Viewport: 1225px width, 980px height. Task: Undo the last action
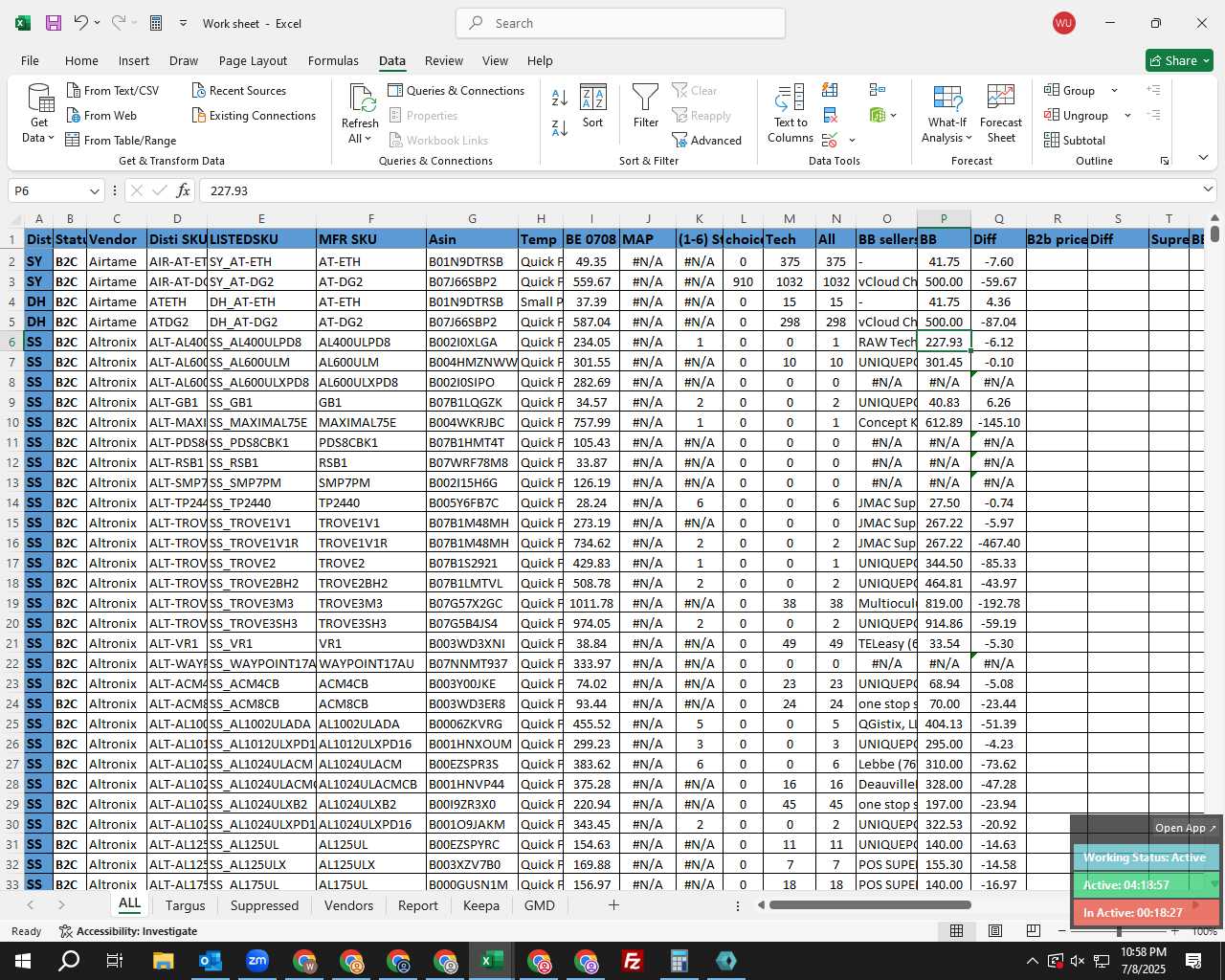point(81,23)
